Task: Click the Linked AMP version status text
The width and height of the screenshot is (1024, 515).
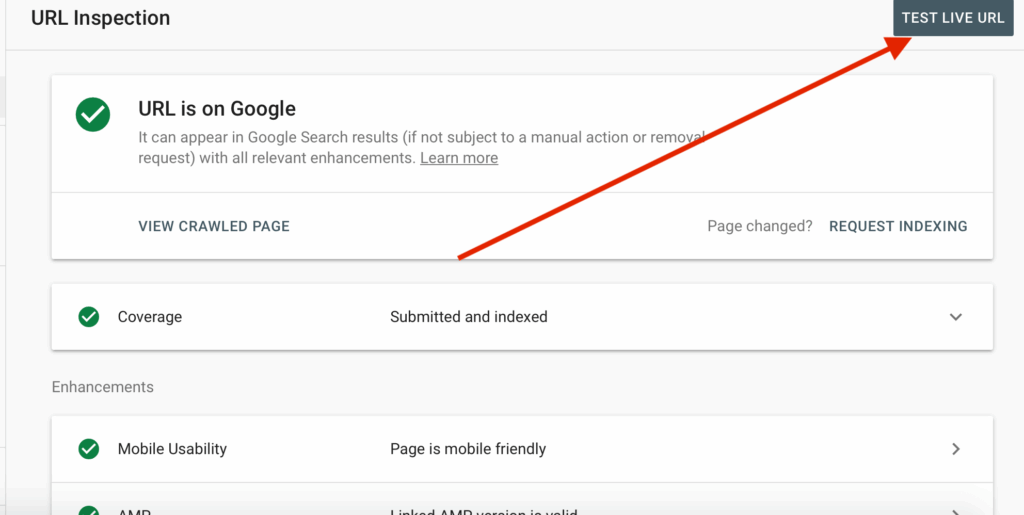Action: click(484, 511)
